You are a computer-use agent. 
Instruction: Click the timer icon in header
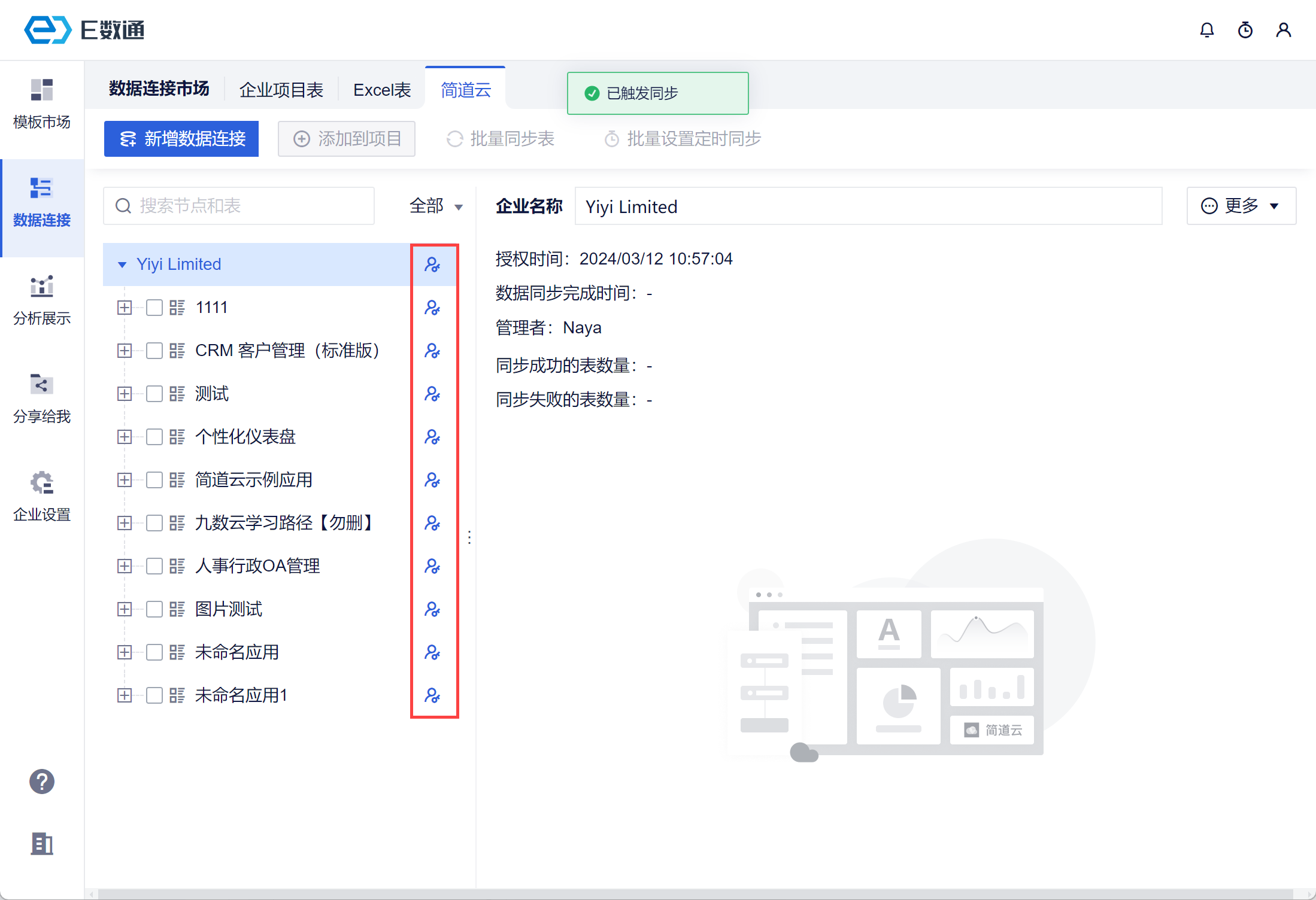[1245, 30]
